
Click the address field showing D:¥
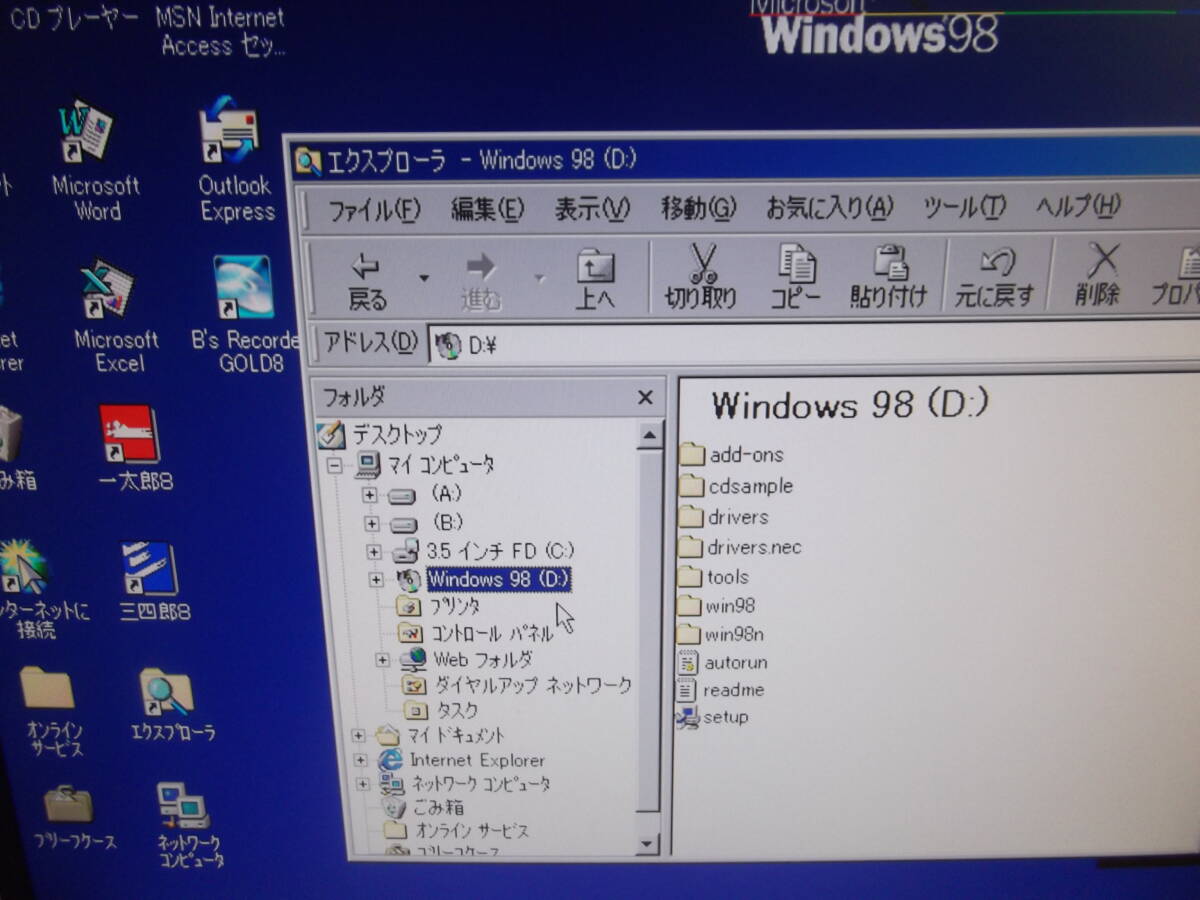click(815, 345)
